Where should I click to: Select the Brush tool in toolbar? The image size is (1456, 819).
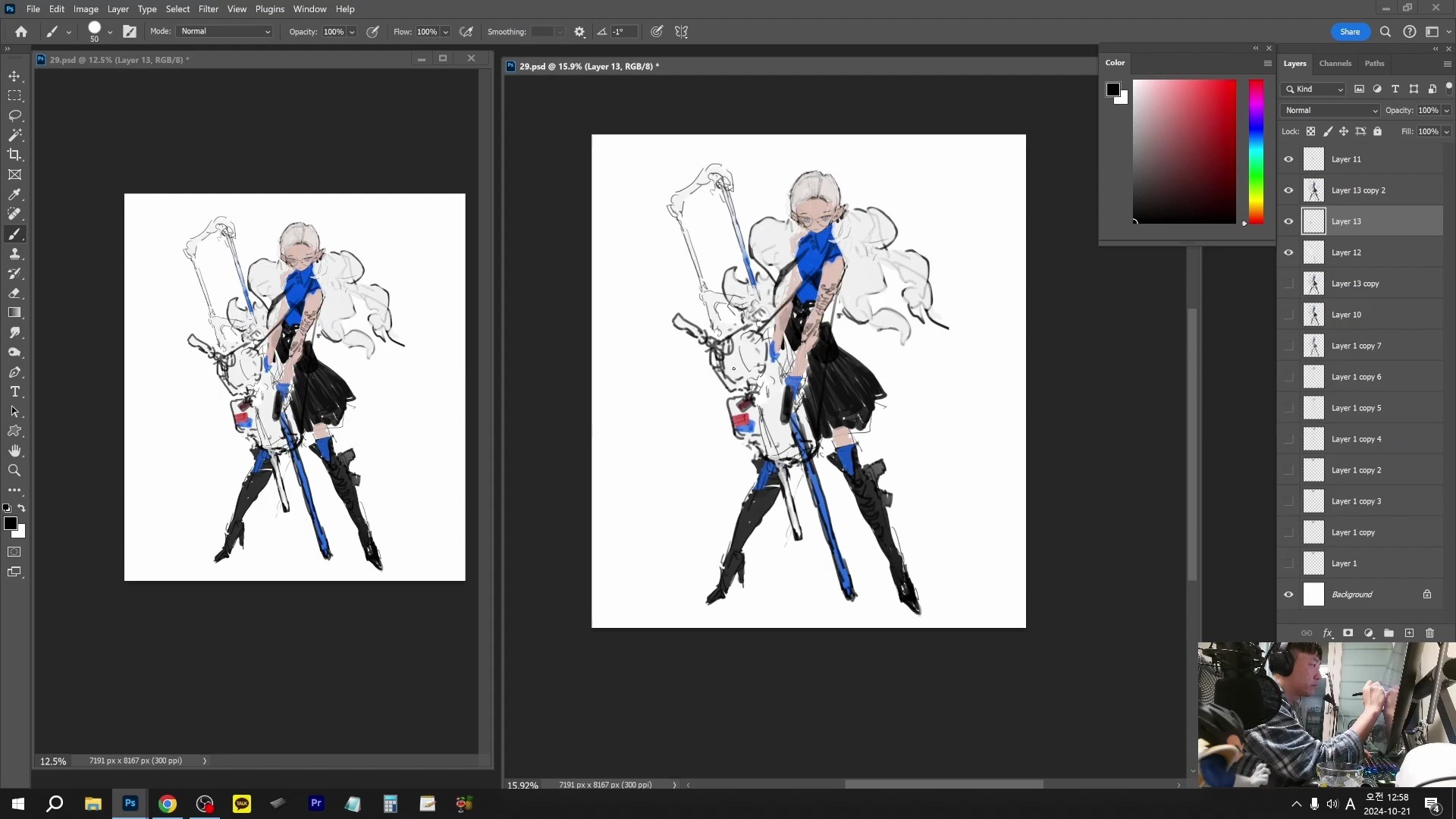click(x=15, y=234)
